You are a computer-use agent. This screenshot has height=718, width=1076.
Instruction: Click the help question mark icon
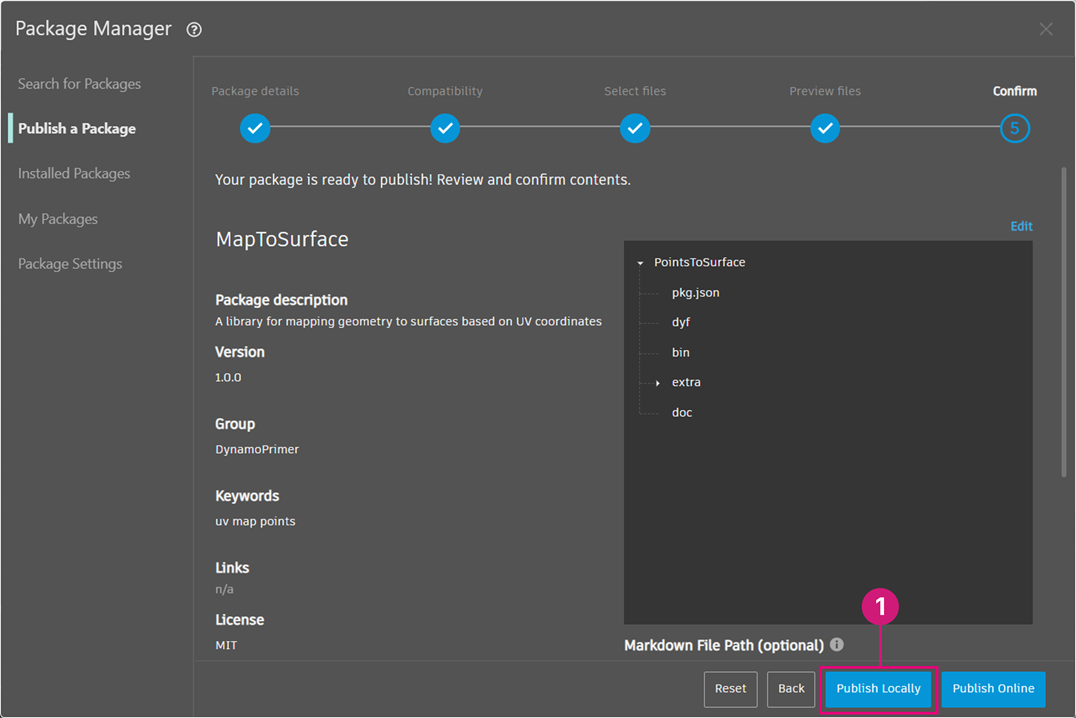click(194, 30)
